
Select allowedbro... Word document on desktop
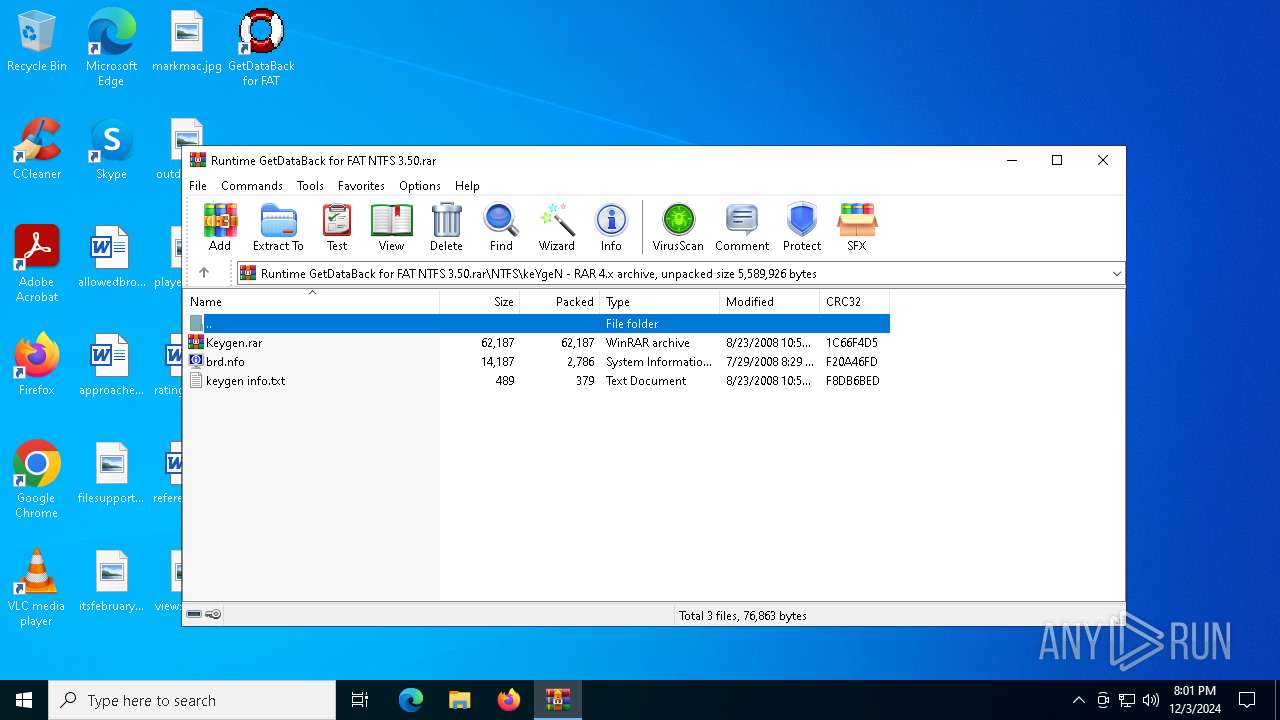click(x=111, y=258)
